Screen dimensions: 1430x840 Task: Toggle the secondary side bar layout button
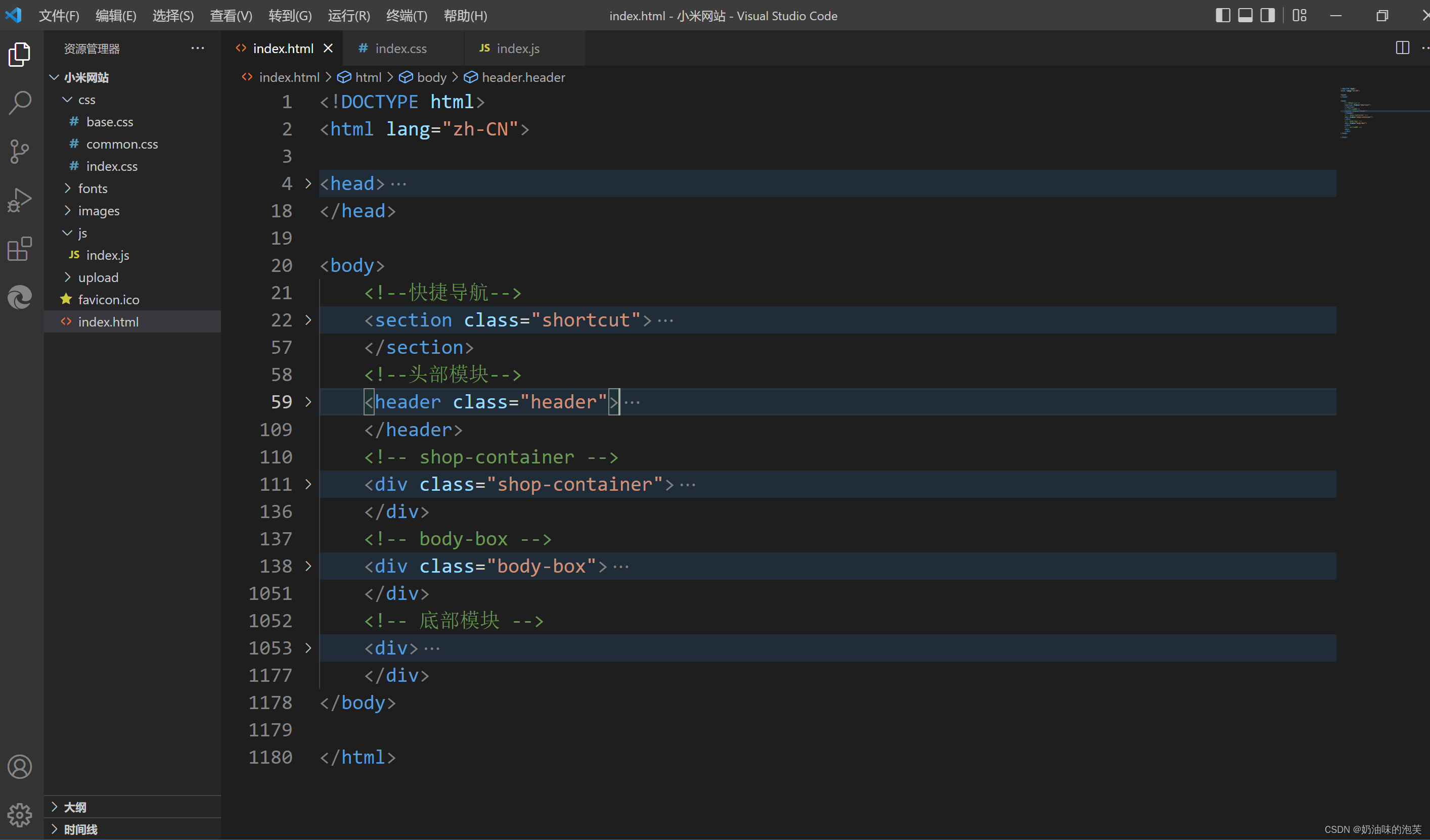tap(1267, 15)
